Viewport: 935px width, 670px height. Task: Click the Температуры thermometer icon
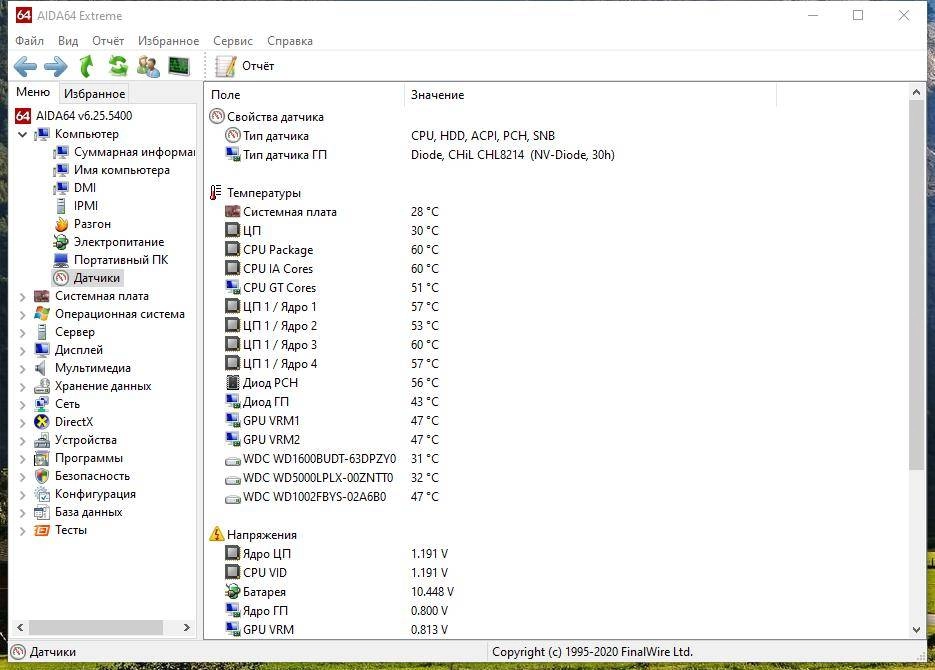coord(216,193)
